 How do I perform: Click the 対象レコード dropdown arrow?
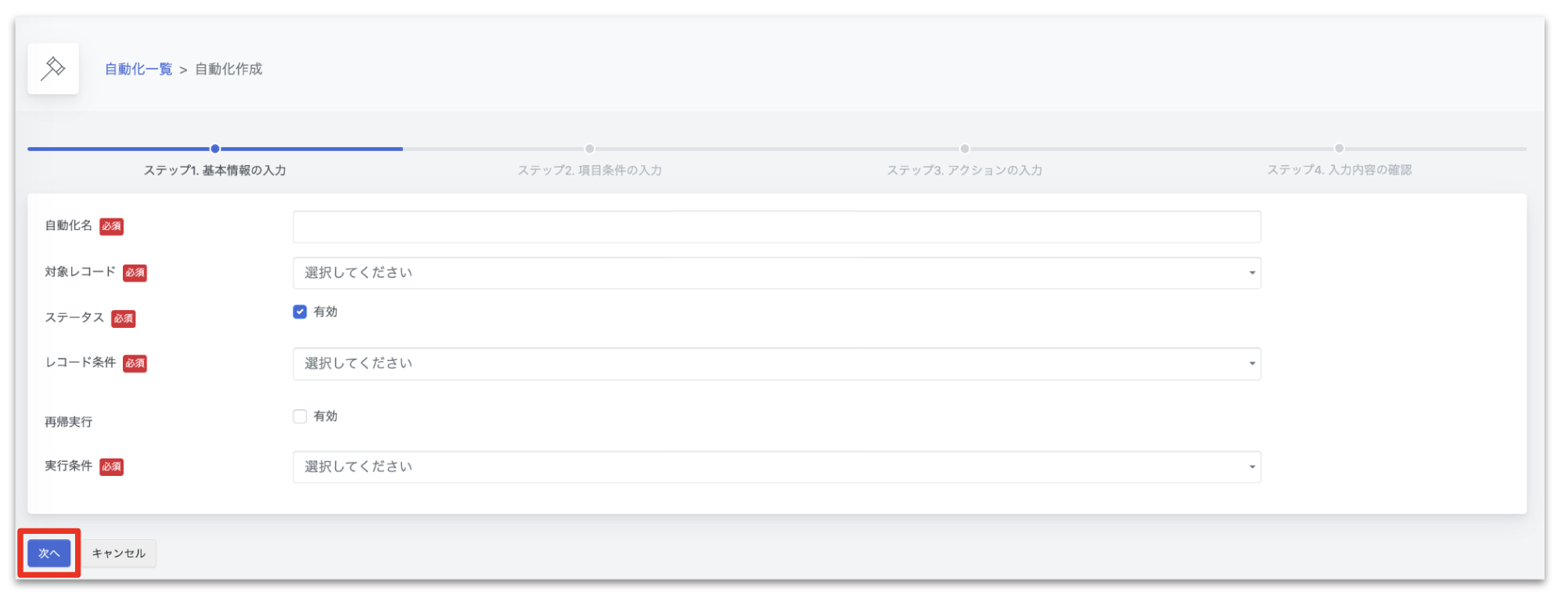[x=1252, y=273]
